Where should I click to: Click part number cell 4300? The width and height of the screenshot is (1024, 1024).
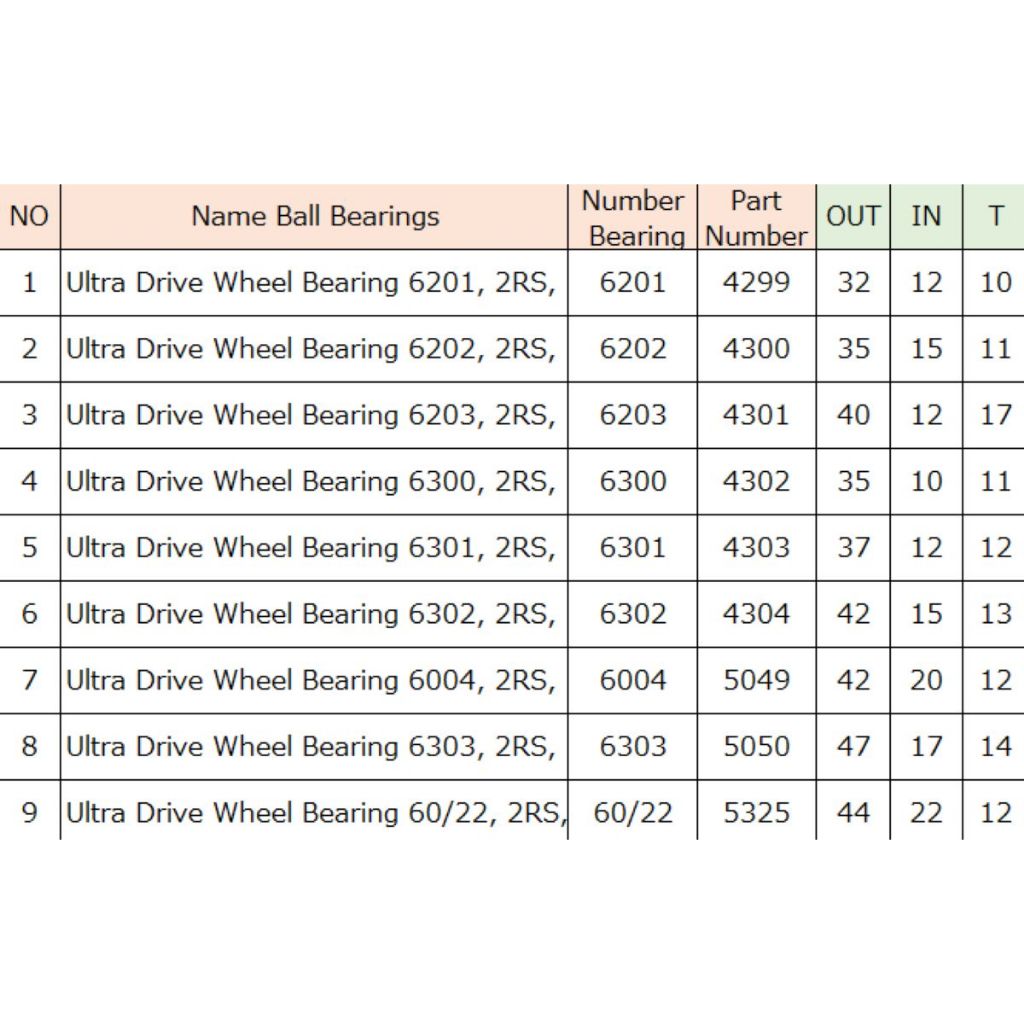coord(756,349)
